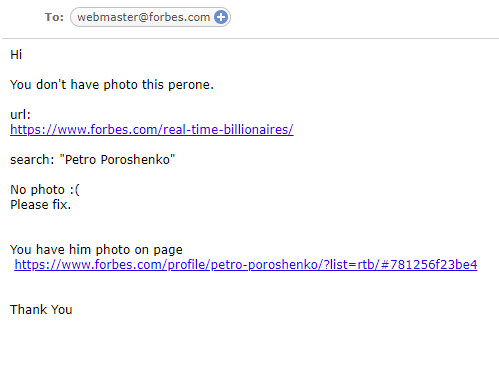
Task: Click the blank message area below "Thank You"
Action: coord(249,347)
